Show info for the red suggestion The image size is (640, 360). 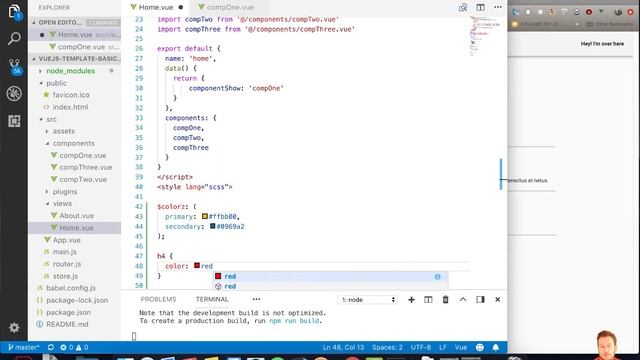(438, 277)
